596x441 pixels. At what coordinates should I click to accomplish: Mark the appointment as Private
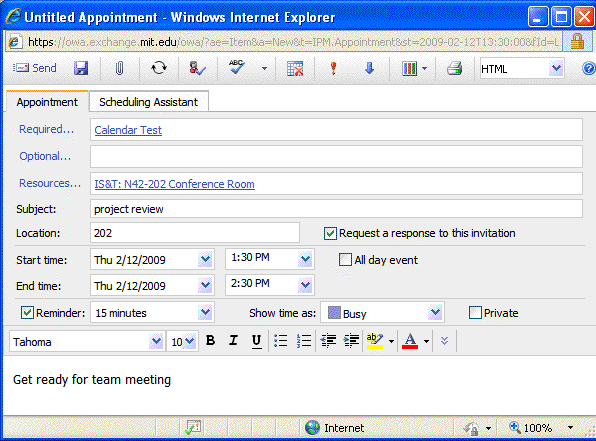click(475, 313)
